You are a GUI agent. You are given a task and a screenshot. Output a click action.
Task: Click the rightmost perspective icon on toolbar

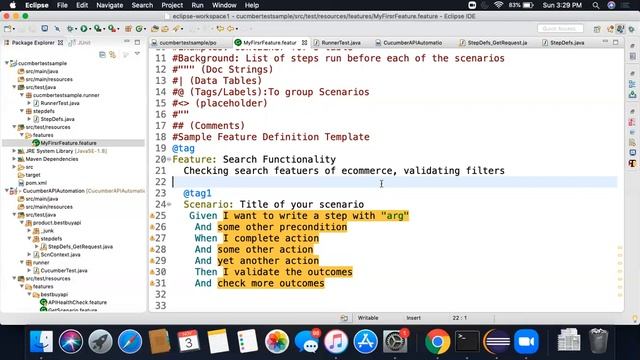pyautogui.click(x=631, y=29)
